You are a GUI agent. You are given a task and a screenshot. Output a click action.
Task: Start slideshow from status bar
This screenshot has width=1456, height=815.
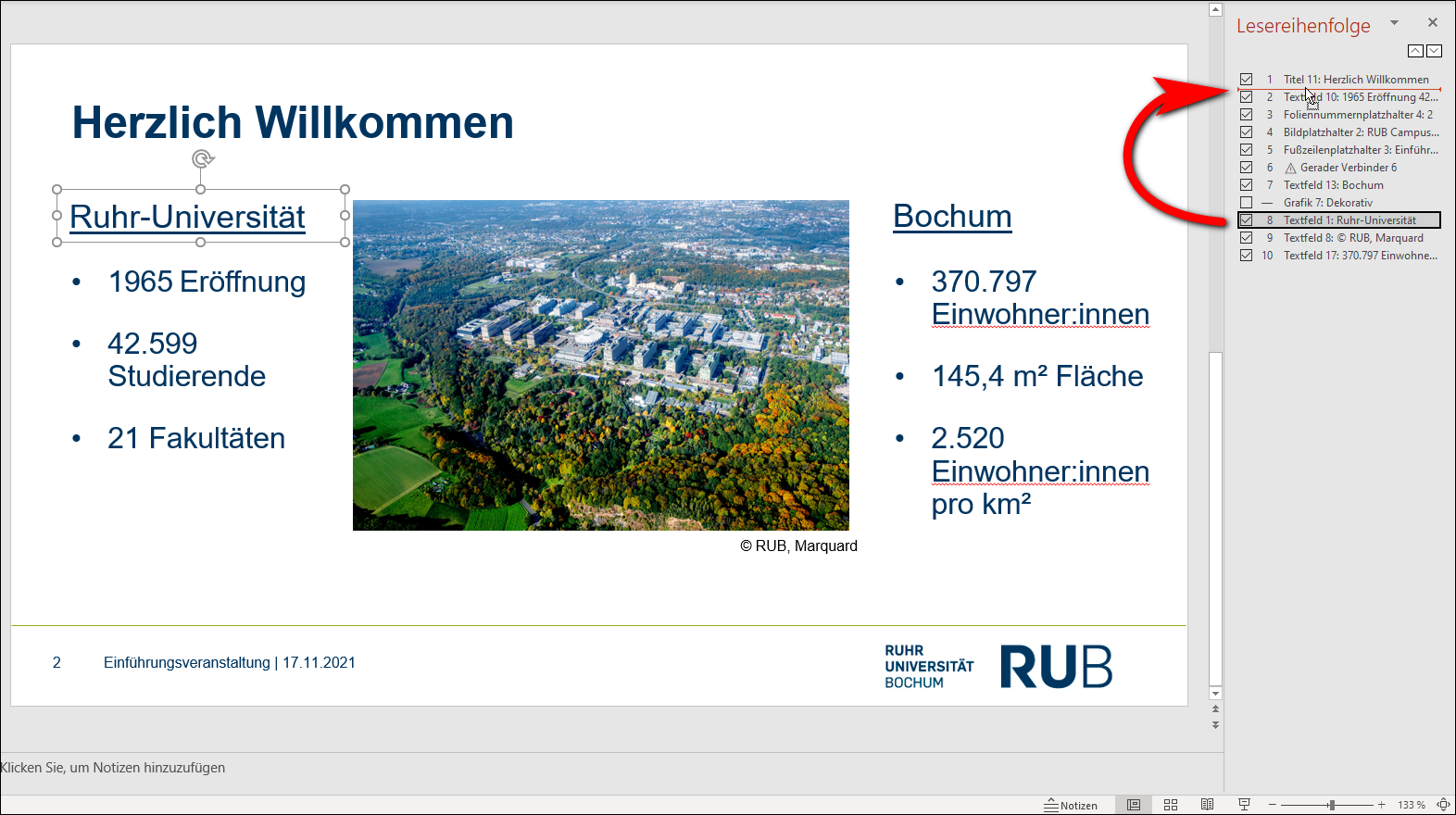pyautogui.click(x=1244, y=805)
